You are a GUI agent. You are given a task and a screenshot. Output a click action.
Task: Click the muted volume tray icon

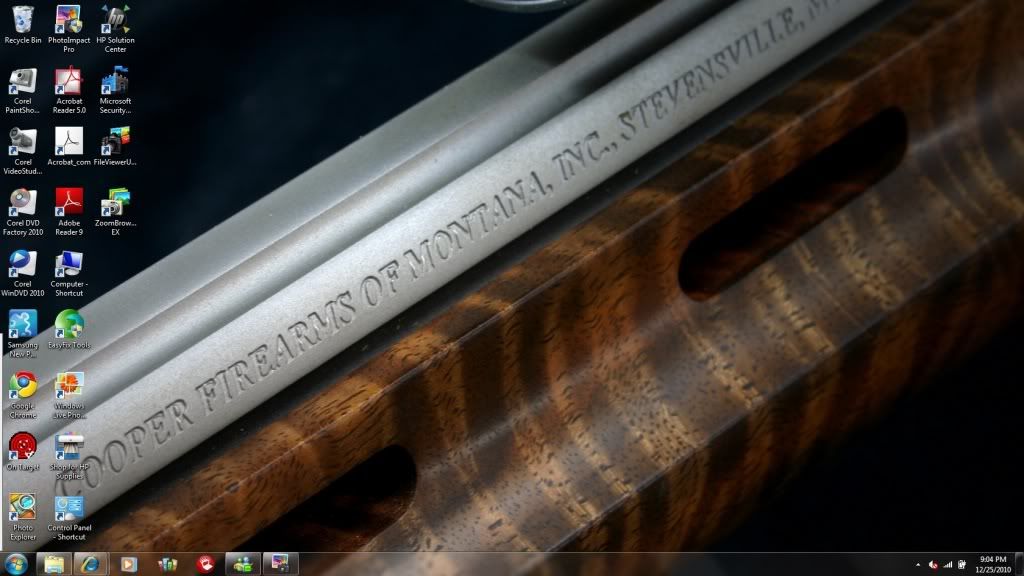[x=932, y=565]
